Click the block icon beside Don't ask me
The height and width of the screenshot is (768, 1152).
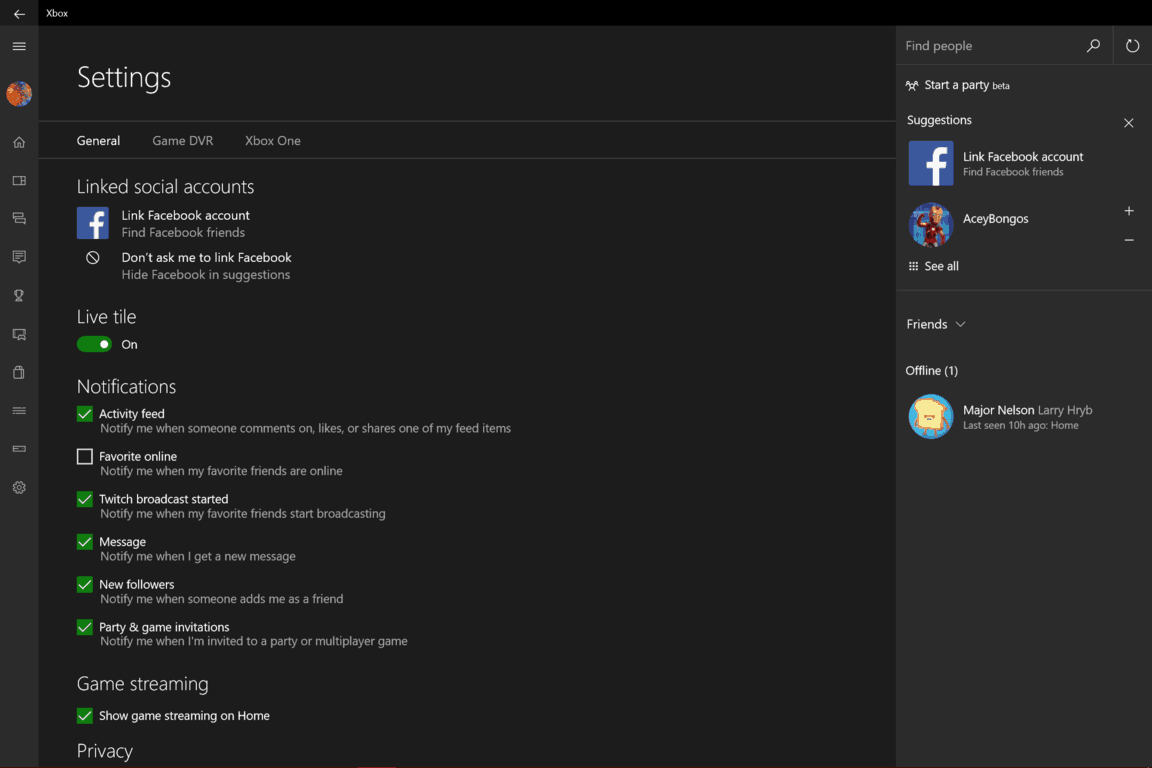[x=93, y=257]
